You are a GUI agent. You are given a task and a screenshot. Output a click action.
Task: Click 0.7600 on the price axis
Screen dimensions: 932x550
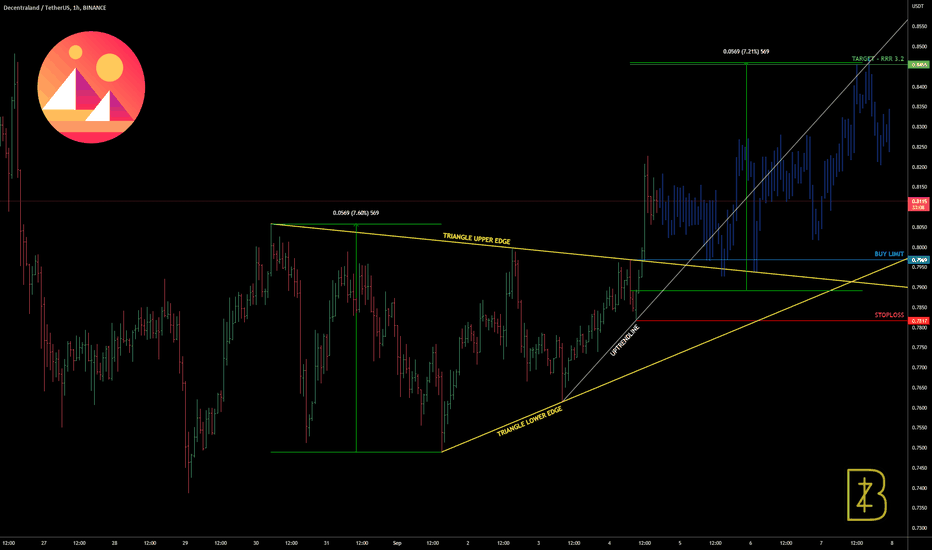tap(920, 408)
